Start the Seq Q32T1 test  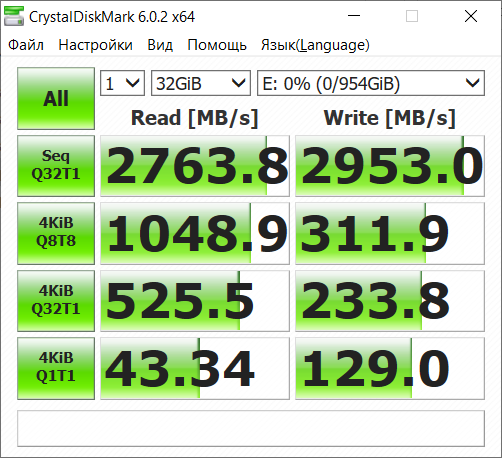pos(56,166)
